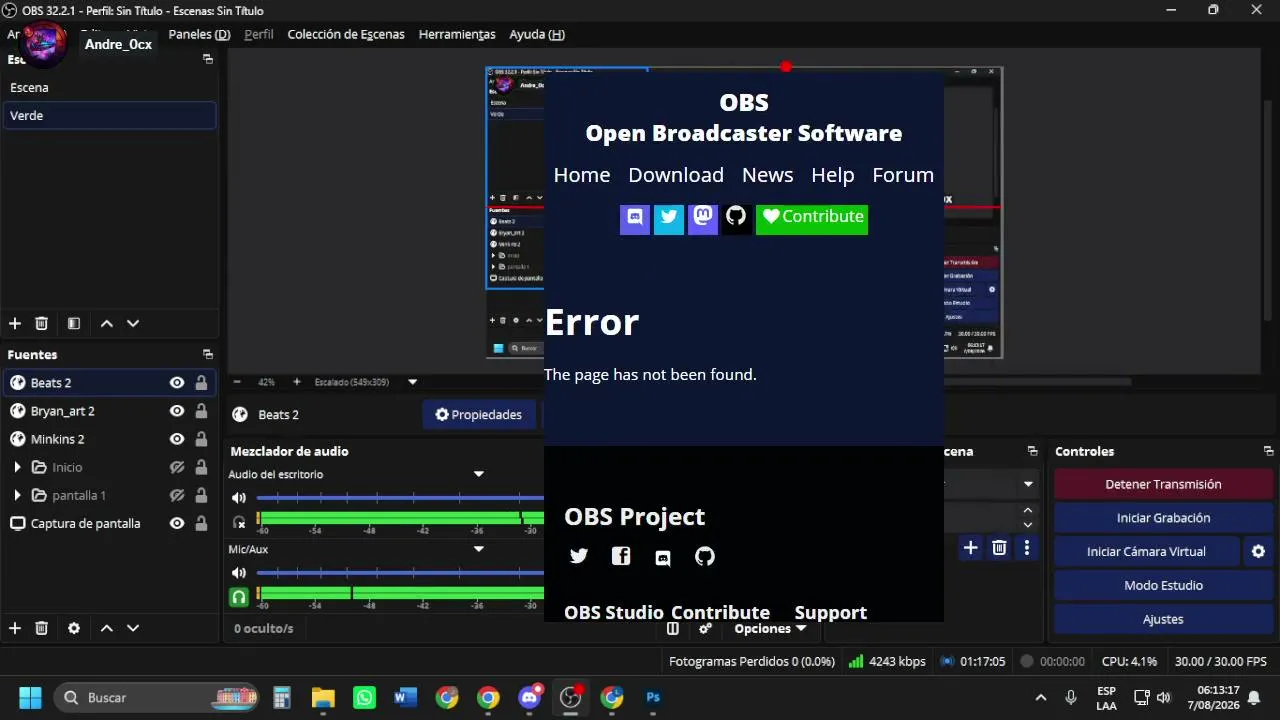
Task: Go to Download on OBS web page
Action: pyautogui.click(x=676, y=175)
